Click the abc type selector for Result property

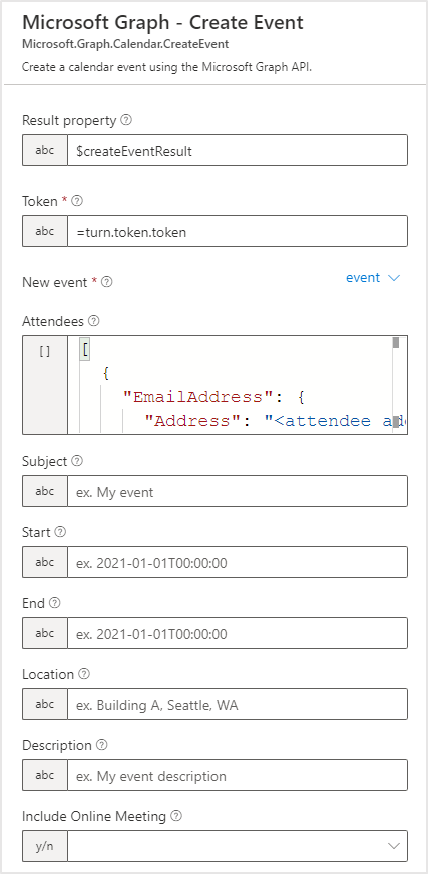click(45, 150)
